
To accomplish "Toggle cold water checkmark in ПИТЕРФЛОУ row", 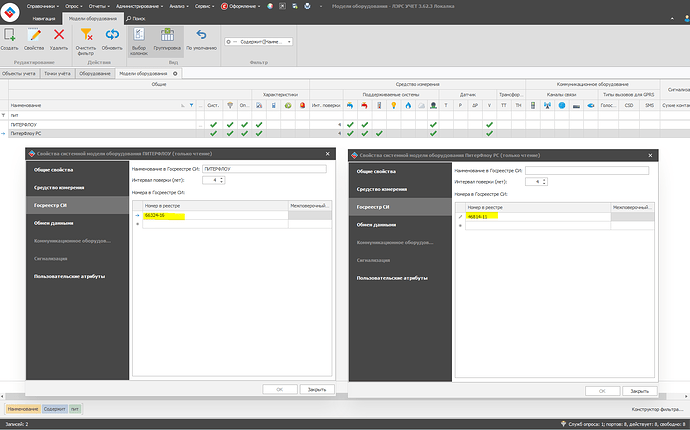I will pos(350,125).
